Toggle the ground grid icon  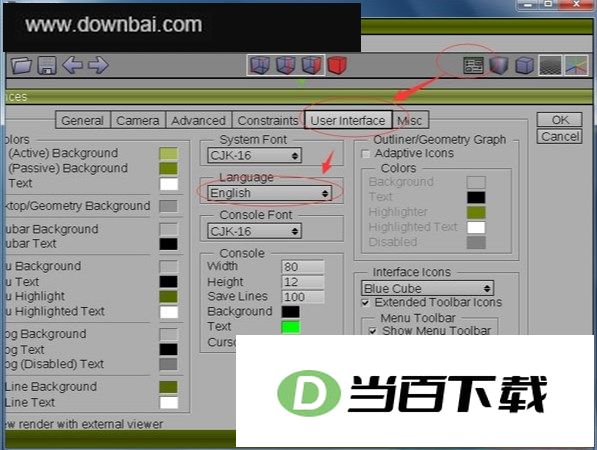(550, 65)
